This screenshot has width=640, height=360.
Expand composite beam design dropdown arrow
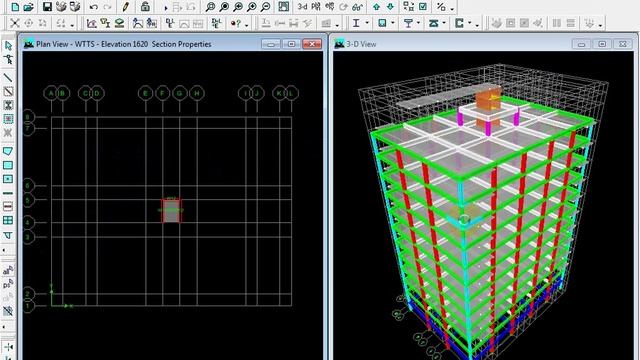click(x=418, y=23)
